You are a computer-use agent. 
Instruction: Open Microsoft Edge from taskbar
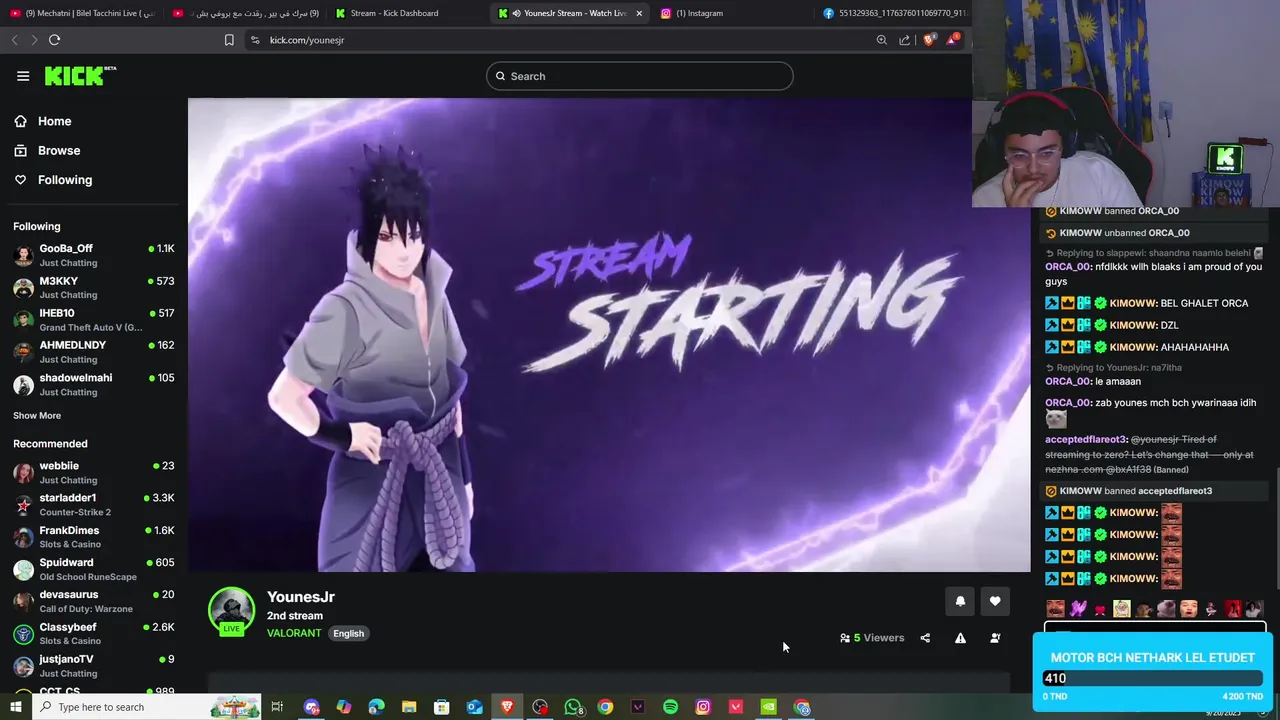pyautogui.click(x=376, y=707)
